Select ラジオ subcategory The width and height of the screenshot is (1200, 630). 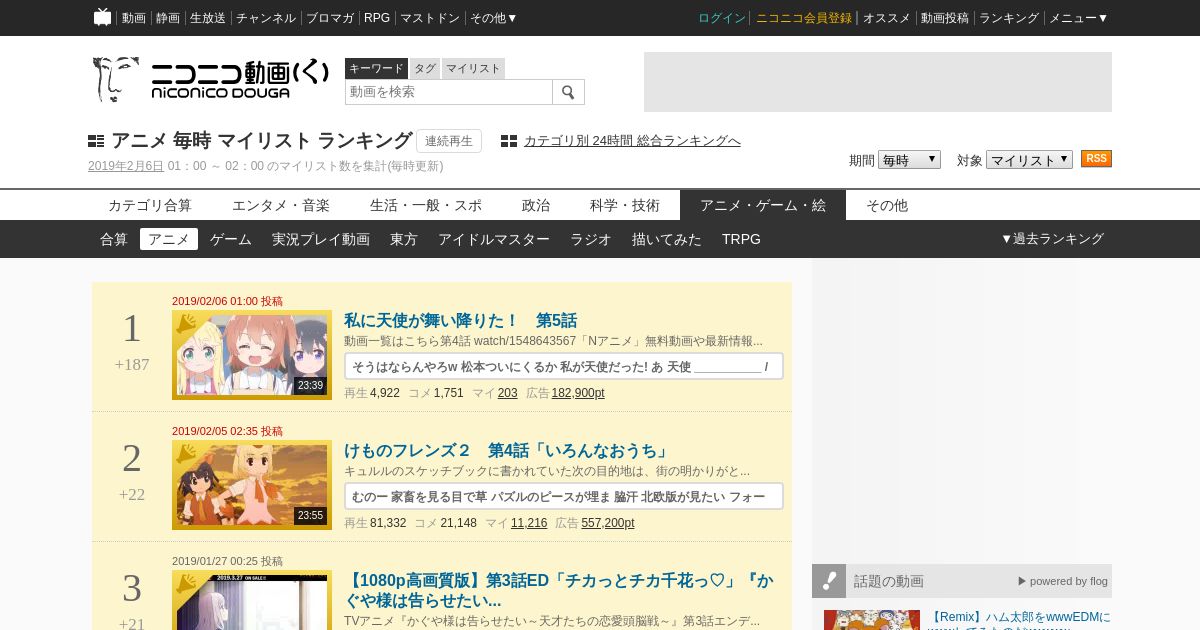point(591,239)
